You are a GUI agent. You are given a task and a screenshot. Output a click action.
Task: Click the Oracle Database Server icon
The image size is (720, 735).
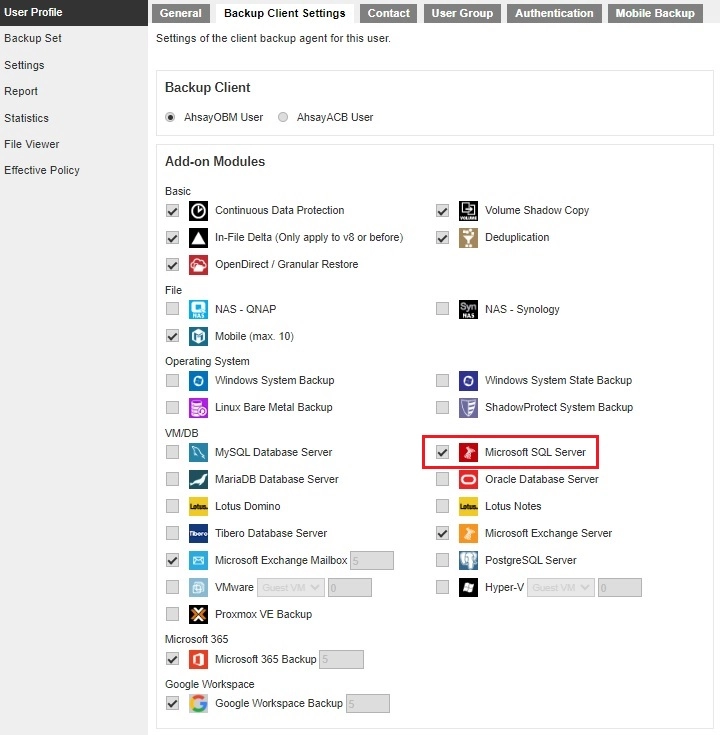(x=468, y=480)
